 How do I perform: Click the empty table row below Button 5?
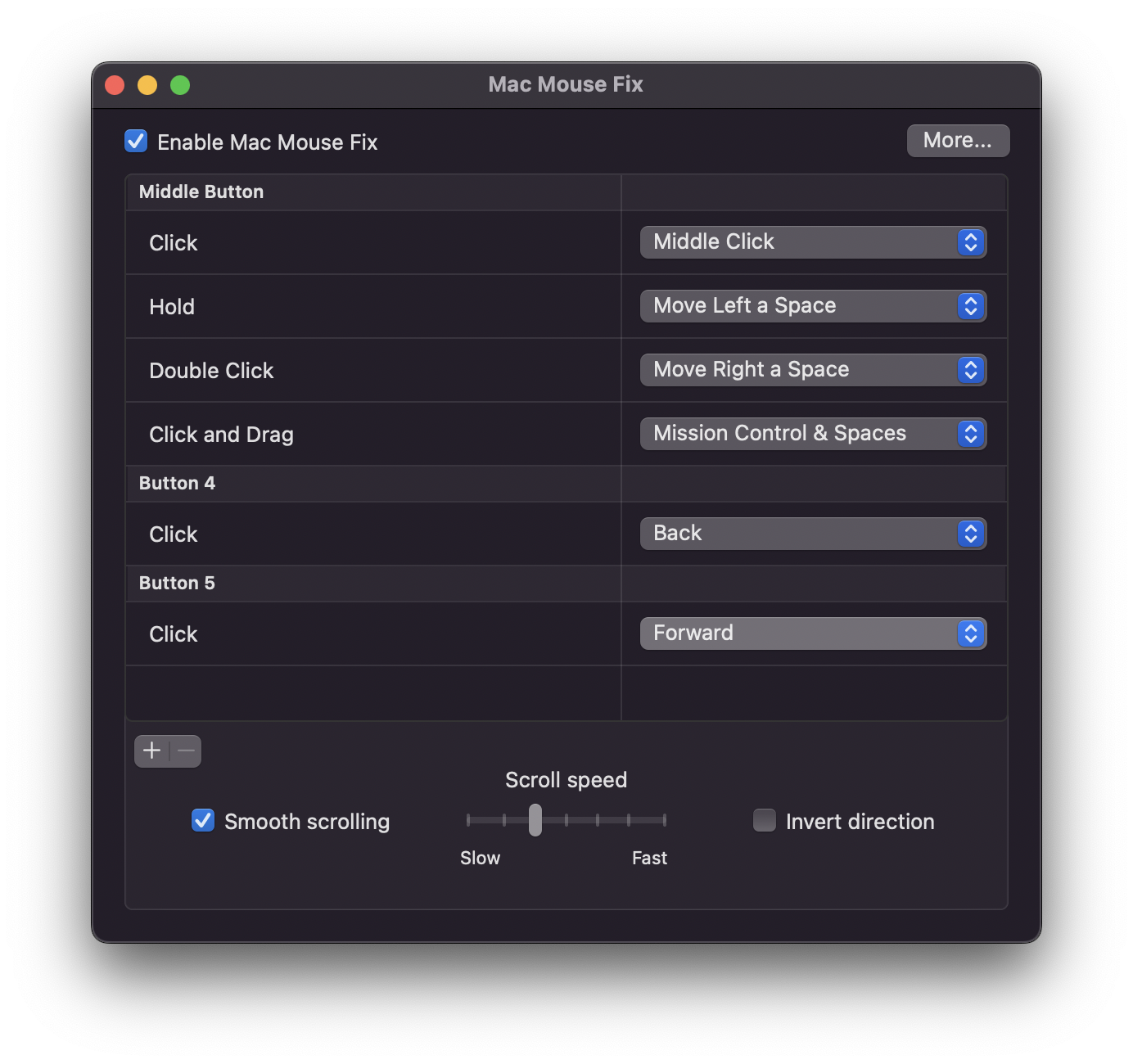click(x=372, y=692)
